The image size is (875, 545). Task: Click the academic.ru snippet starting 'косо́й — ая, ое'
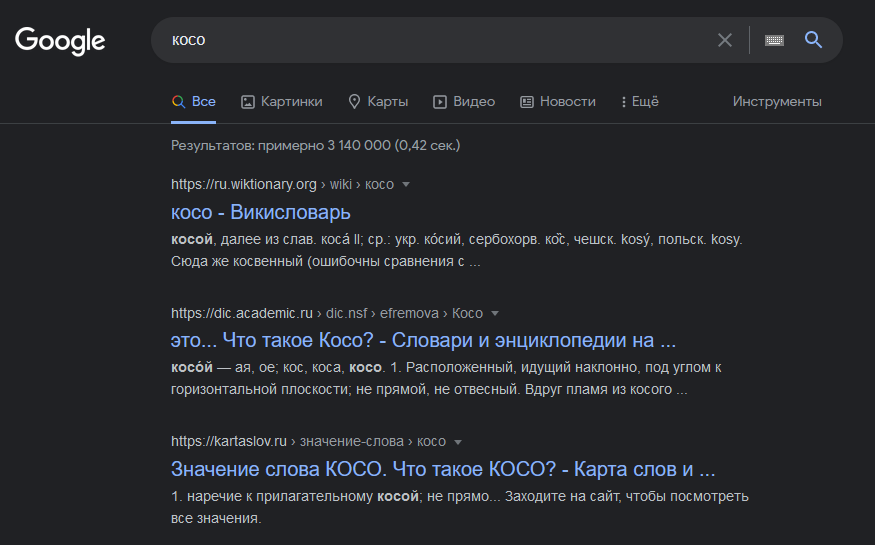(x=446, y=378)
